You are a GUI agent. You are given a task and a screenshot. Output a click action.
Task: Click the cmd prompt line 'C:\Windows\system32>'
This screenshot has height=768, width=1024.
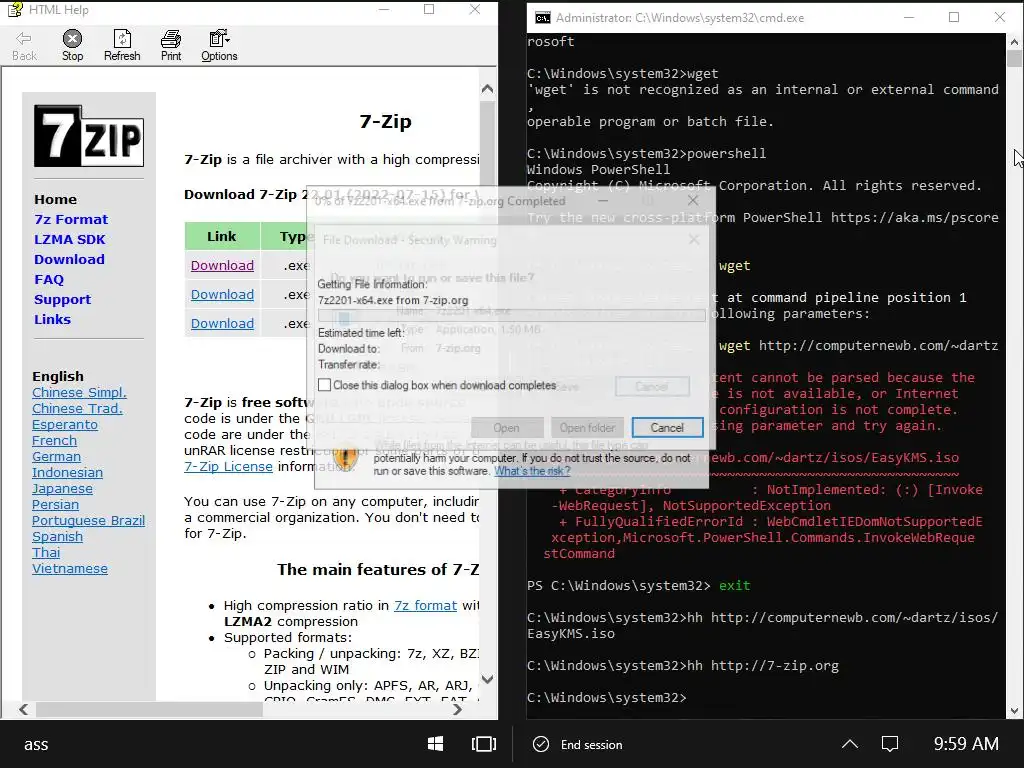(x=607, y=697)
